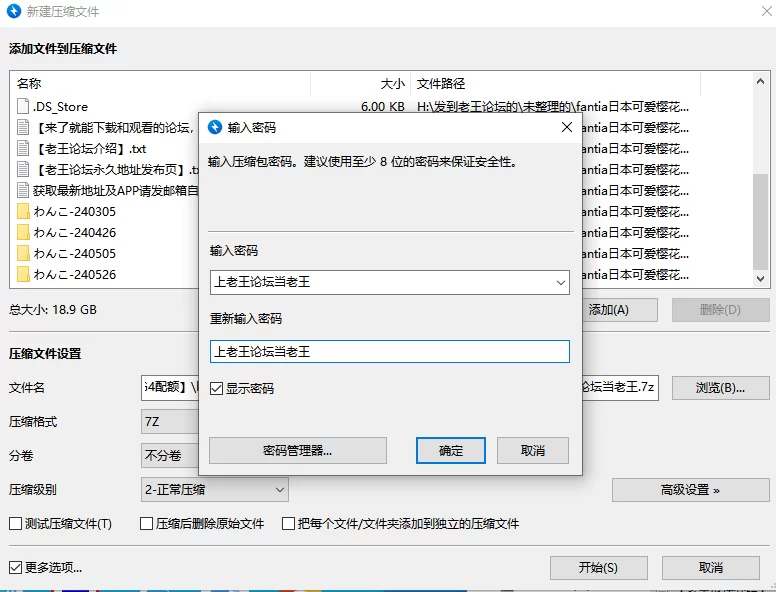Expand the 高级设置 » options
This screenshot has height=592, width=776.
(689, 490)
